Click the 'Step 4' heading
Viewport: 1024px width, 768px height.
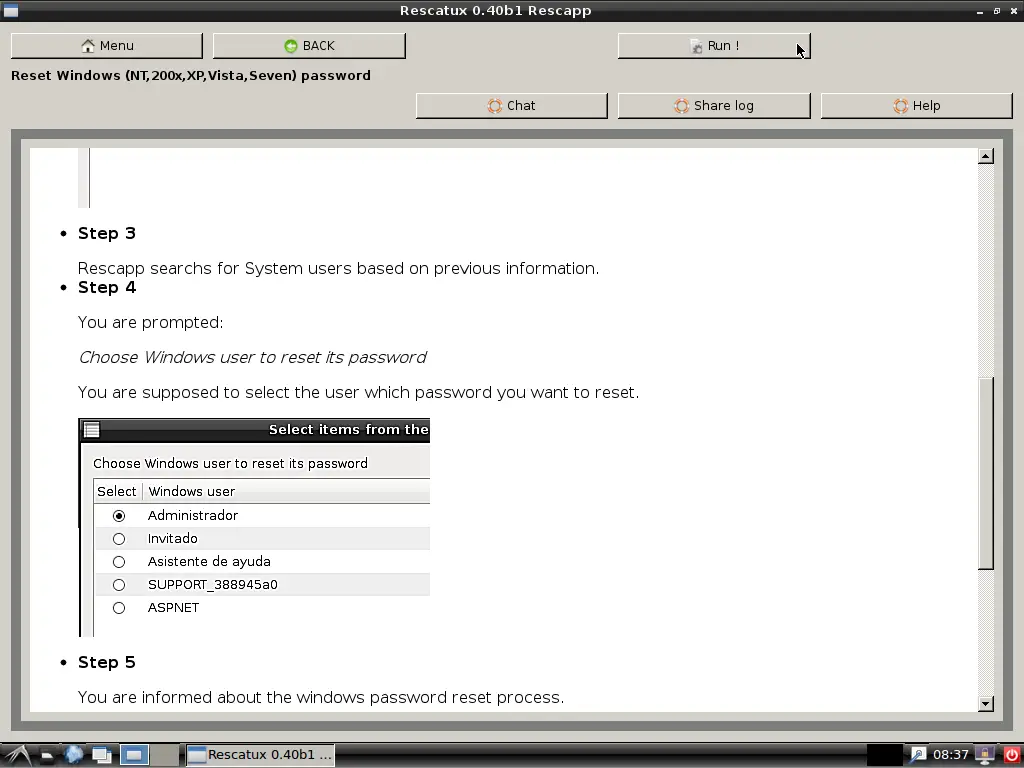(x=106, y=287)
